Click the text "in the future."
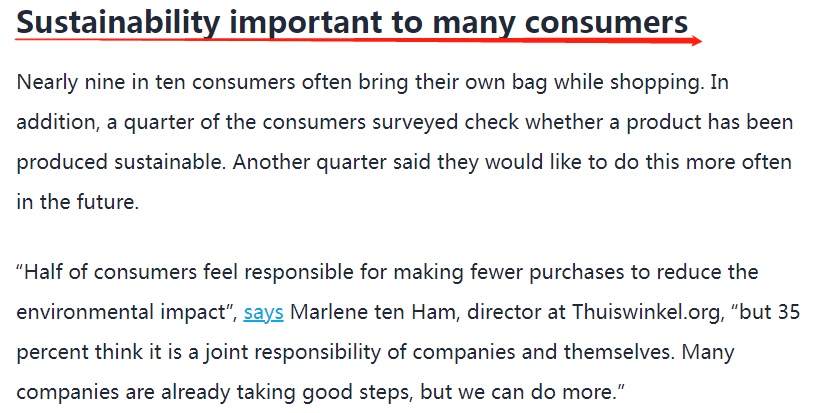 [78, 202]
